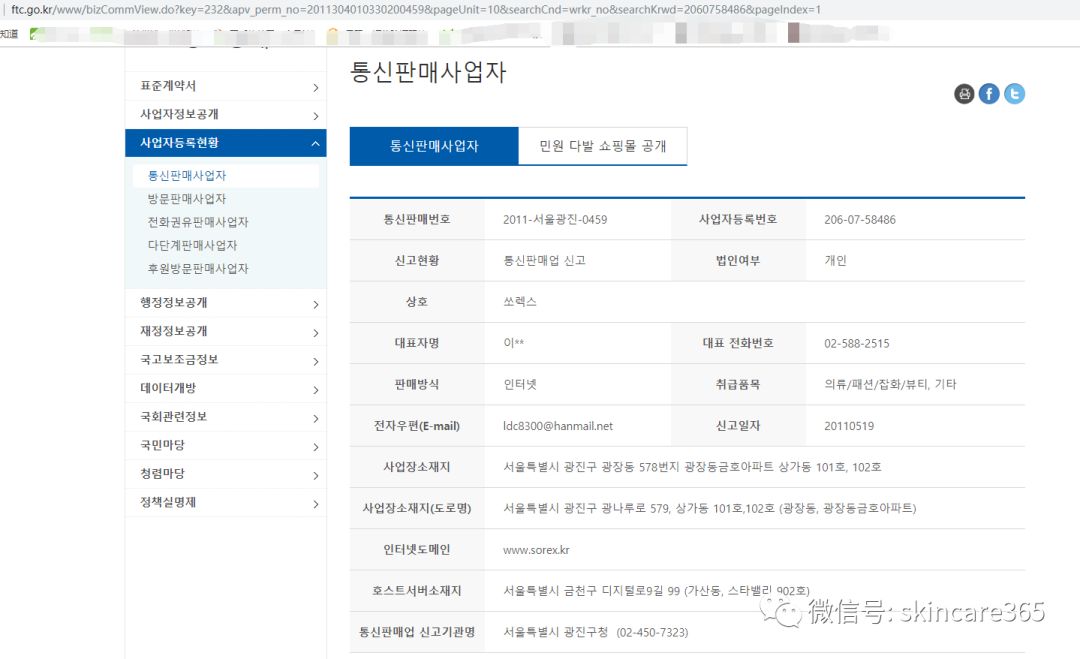1080x659 pixels.
Task: Expand the 표준계약서 sidebar section
Action: tap(225, 85)
